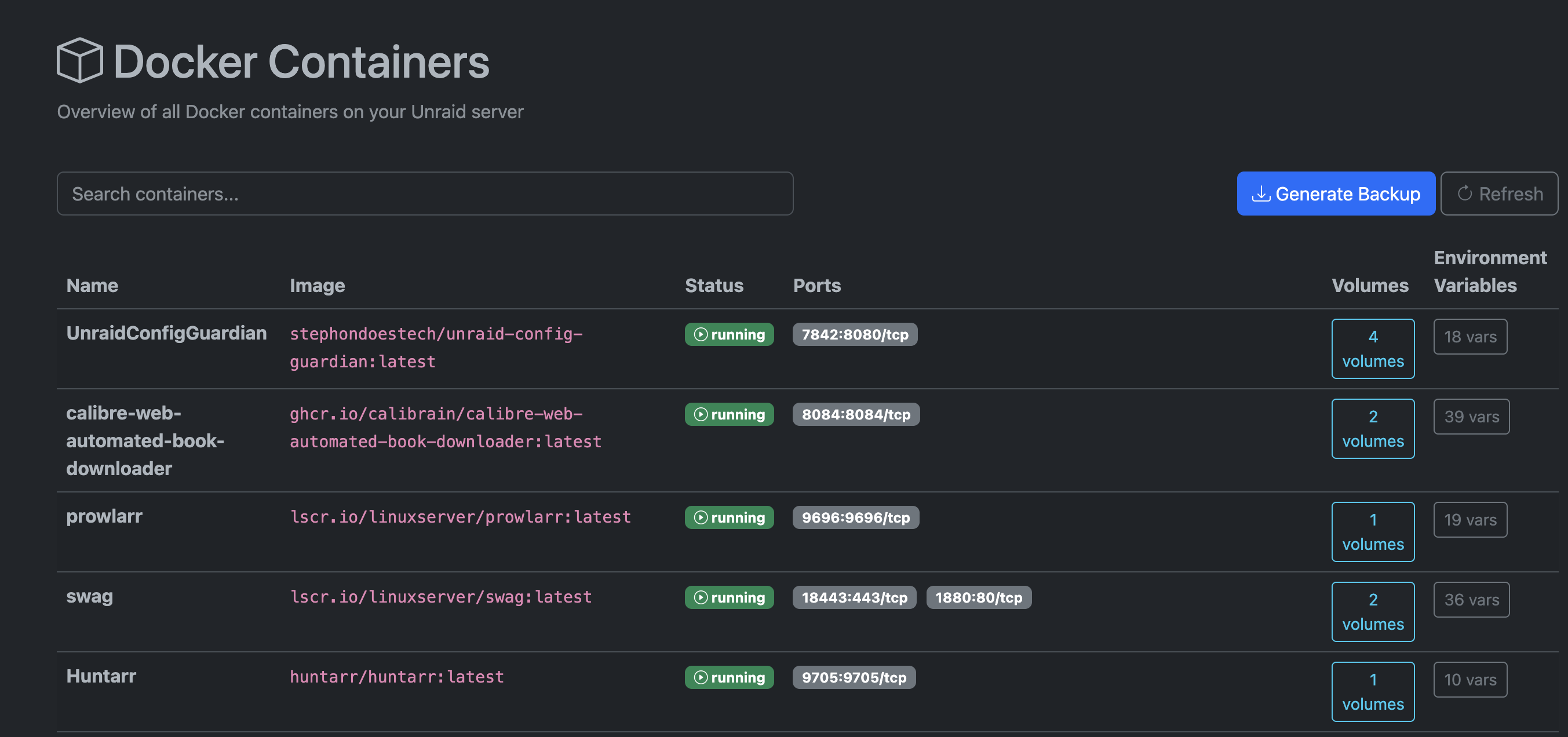Viewport: 1568px width, 737px height.
Task: Click the Name column header
Action: click(92, 286)
